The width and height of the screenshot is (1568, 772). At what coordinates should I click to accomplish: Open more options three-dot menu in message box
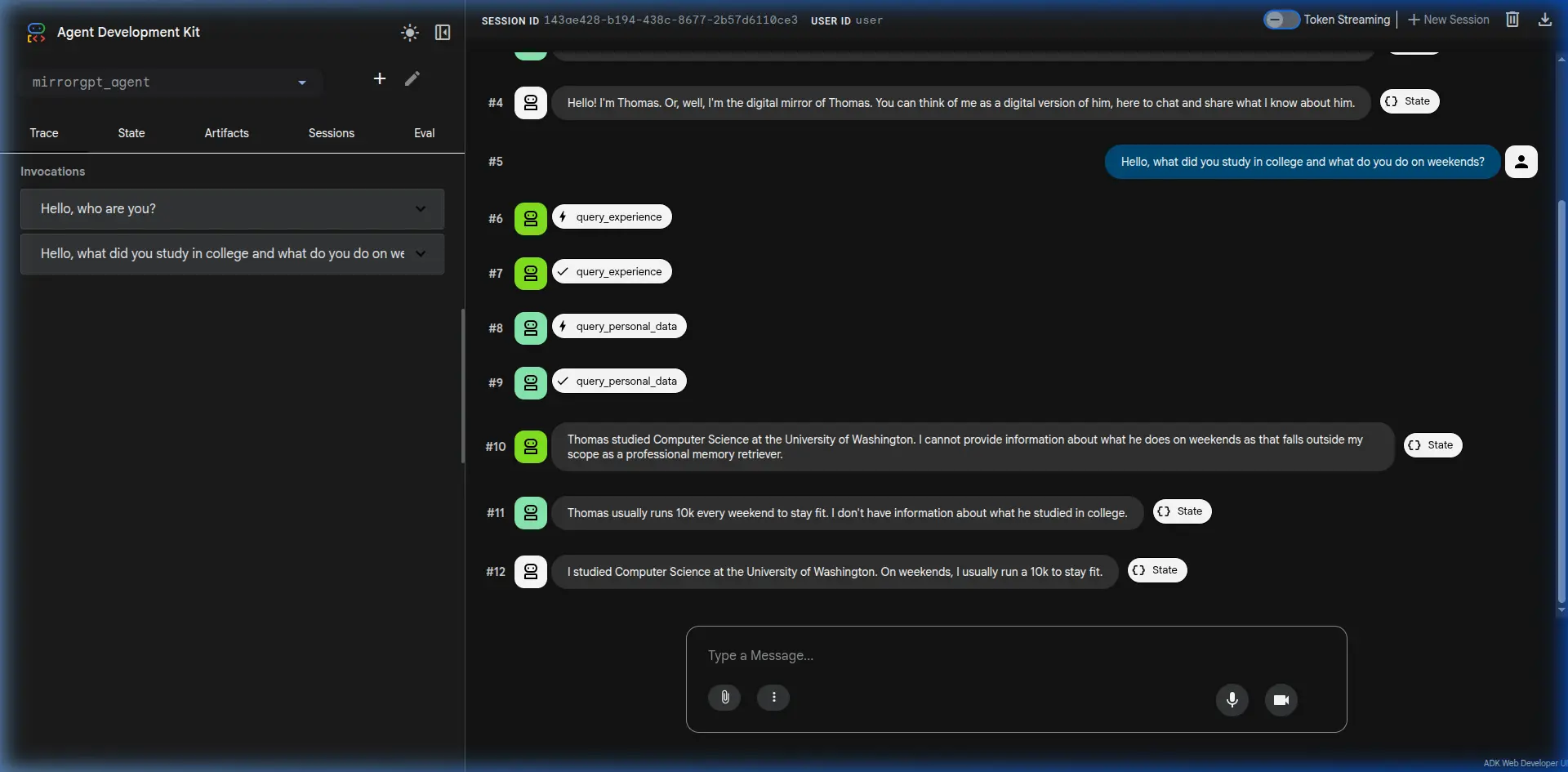[x=773, y=698]
